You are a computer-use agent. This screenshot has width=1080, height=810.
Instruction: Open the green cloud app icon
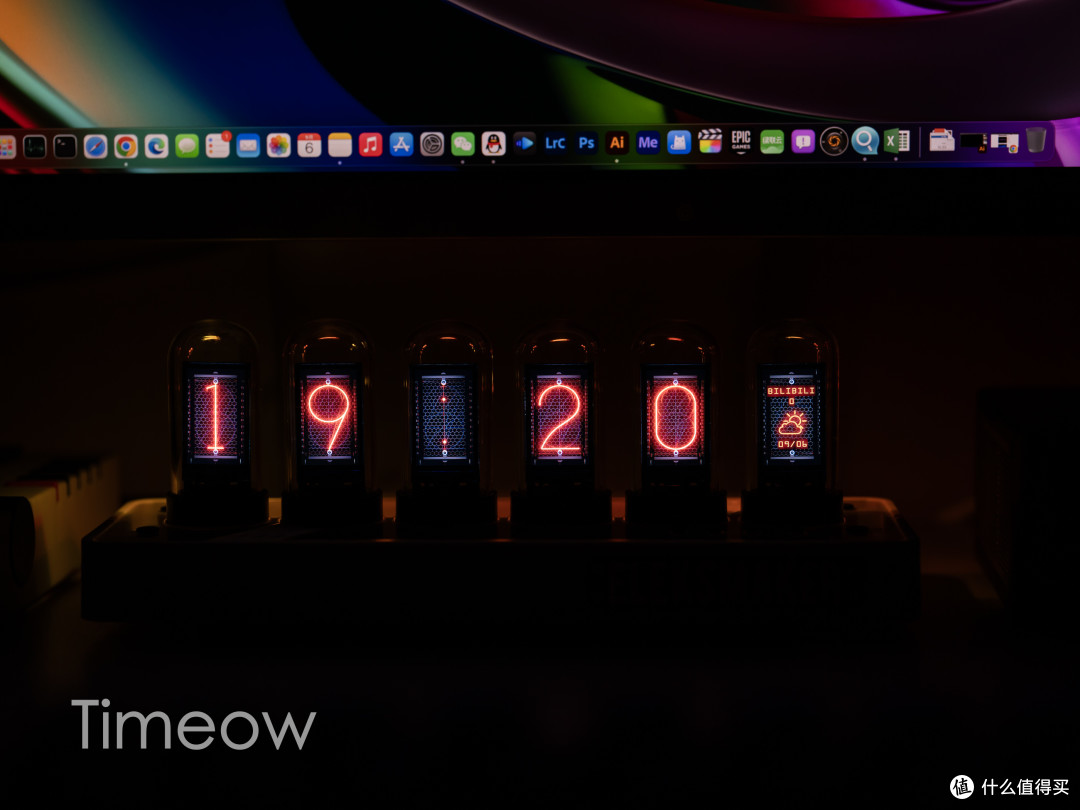point(771,141)
